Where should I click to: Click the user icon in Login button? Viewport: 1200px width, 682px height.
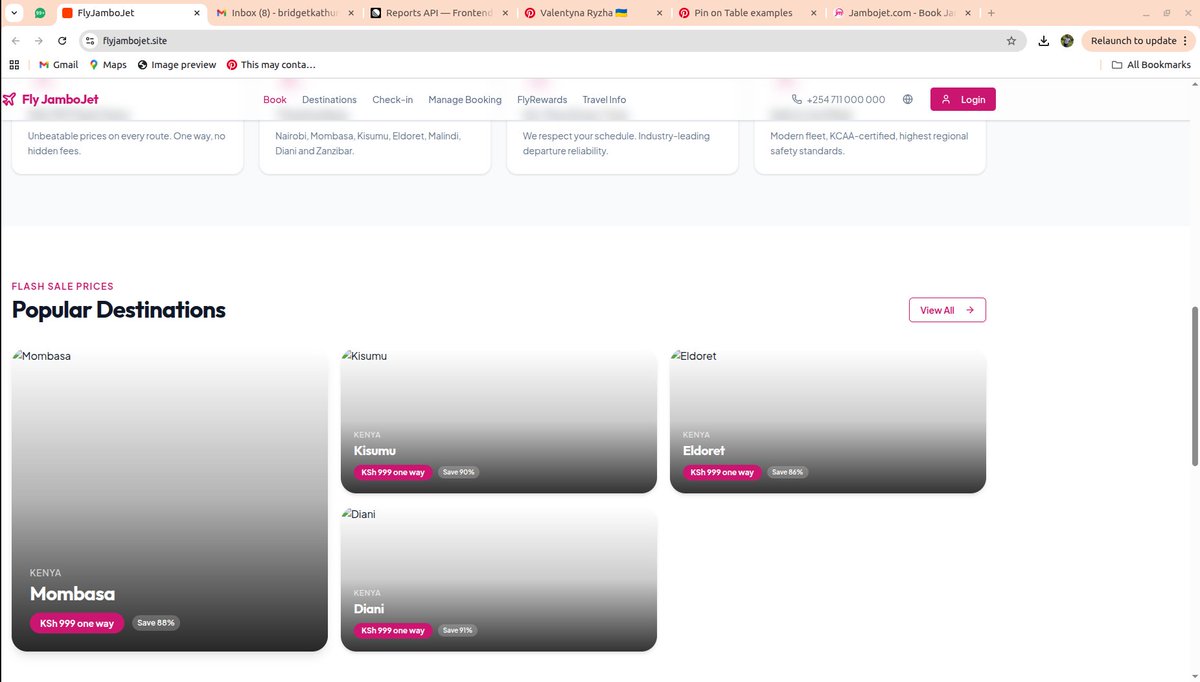tap(946, 99)
